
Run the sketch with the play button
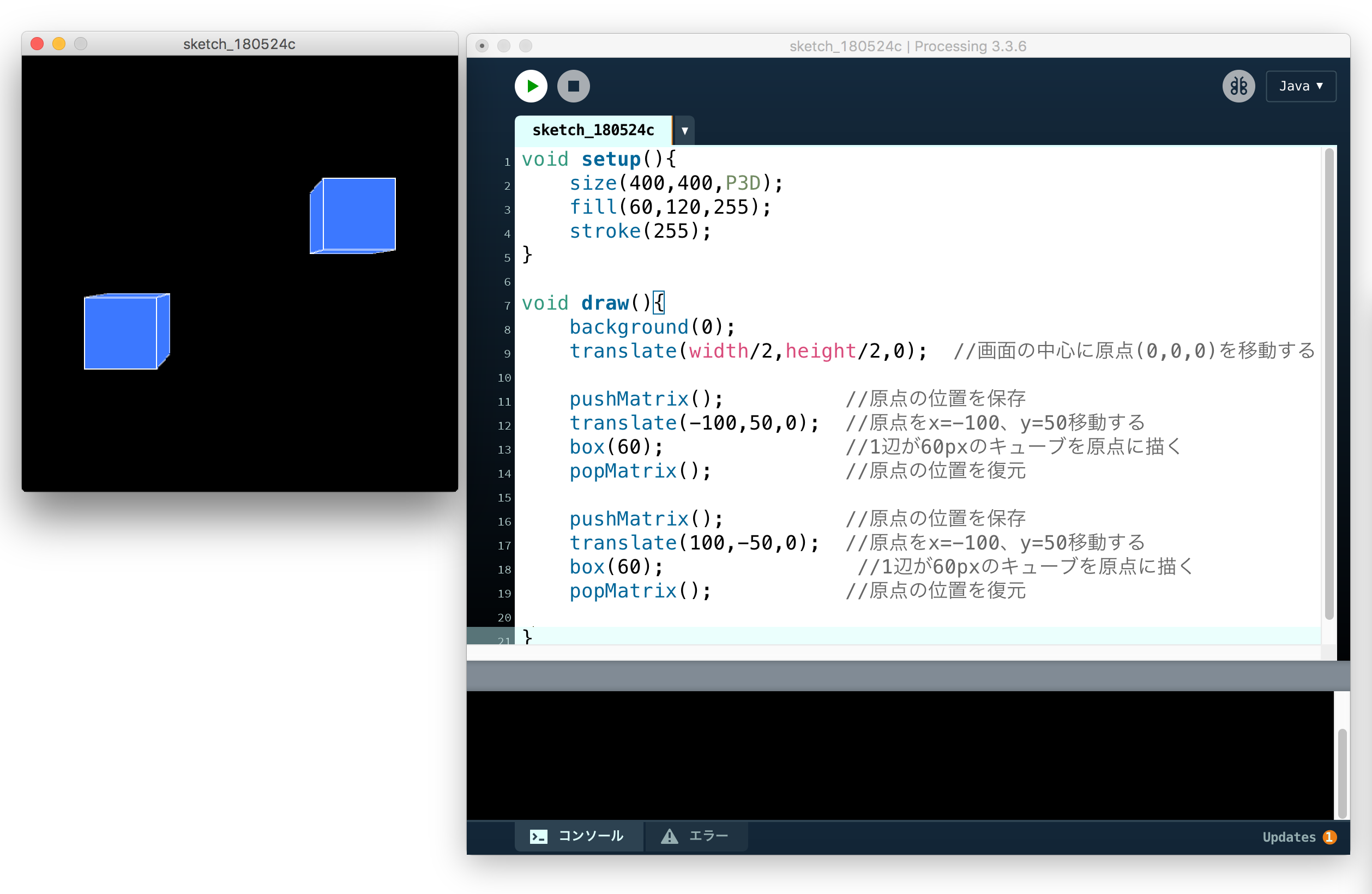pyautogui.click(x=531, y=87)
